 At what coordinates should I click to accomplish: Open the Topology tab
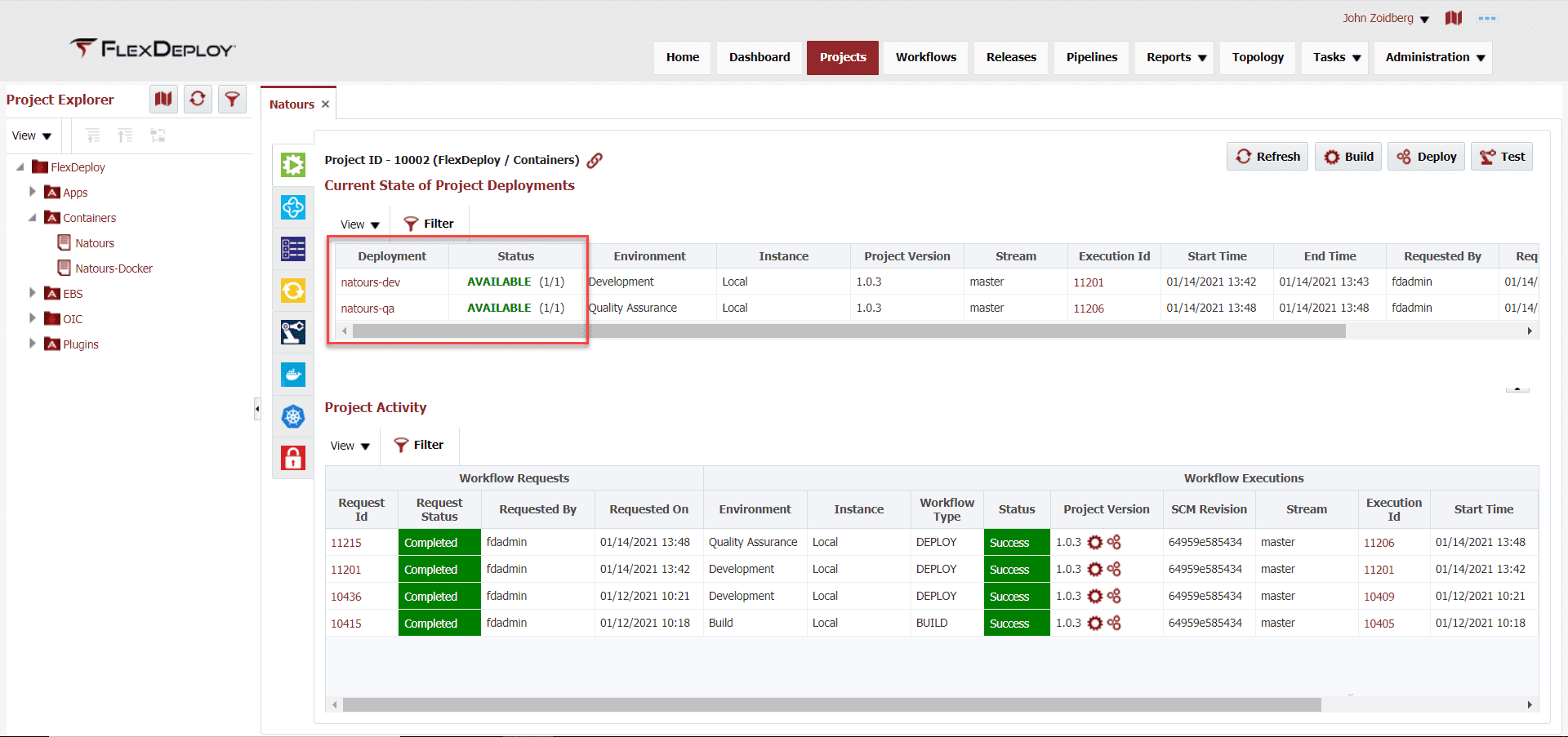(1258, 57)
